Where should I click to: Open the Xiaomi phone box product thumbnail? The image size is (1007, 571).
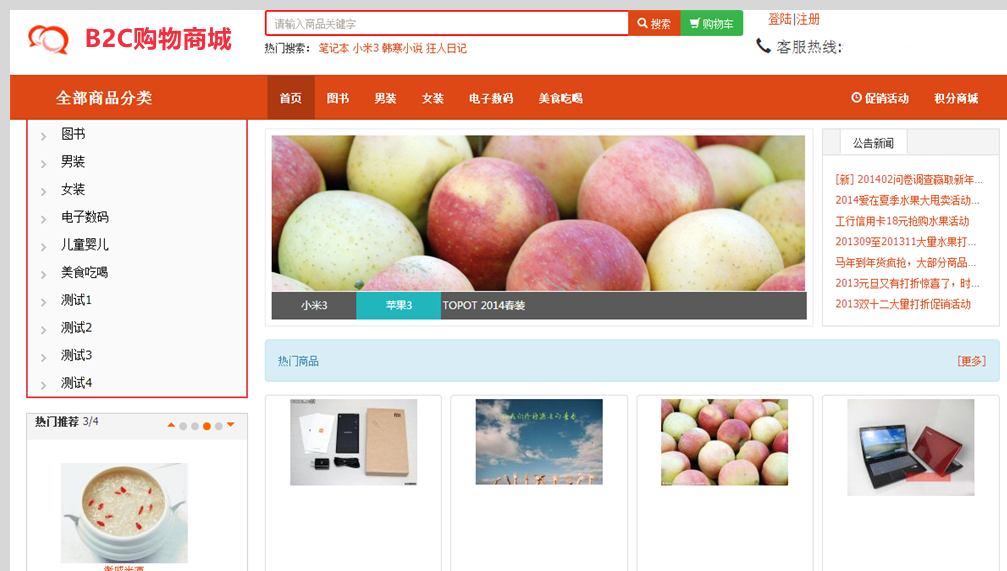pyautogui.click(x=353, y=442)
